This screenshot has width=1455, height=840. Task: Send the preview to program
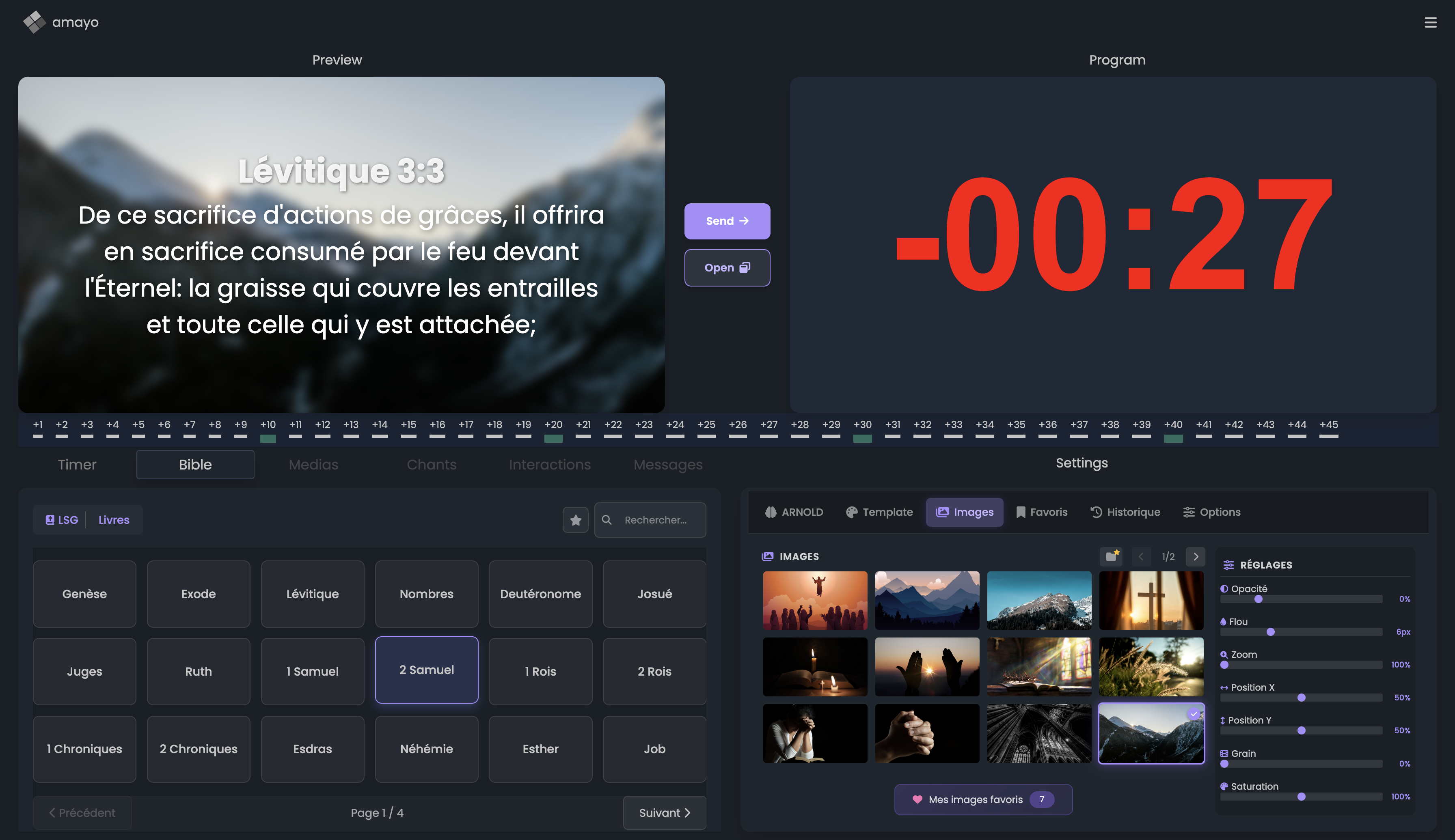click(x=727, y=221)
